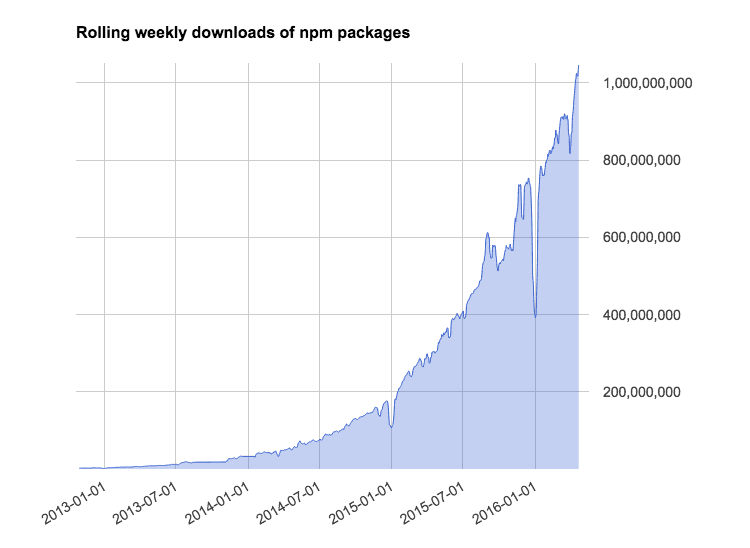Click the 400,000,000 y-axis label
Screen dimensions: 750x548
[641, 315]
